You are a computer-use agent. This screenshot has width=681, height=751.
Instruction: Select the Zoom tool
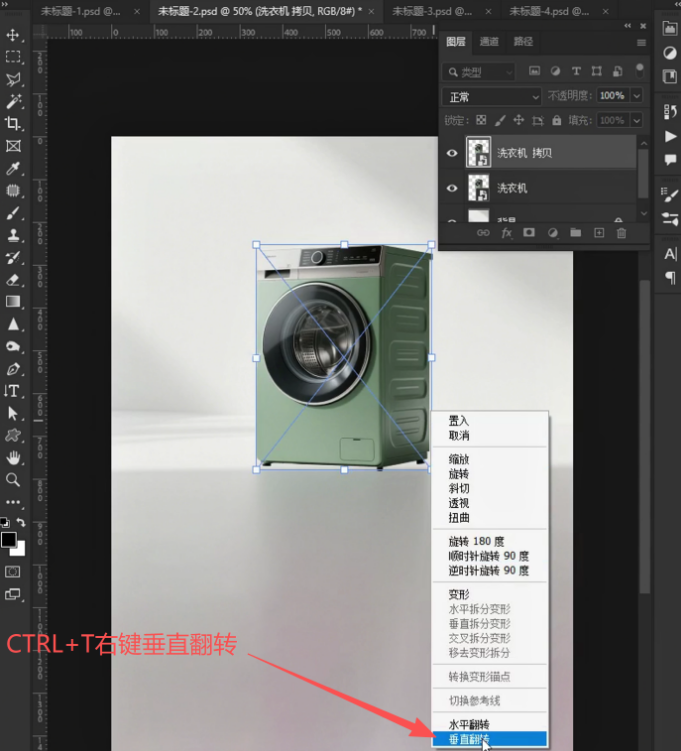tap(13, 479)
